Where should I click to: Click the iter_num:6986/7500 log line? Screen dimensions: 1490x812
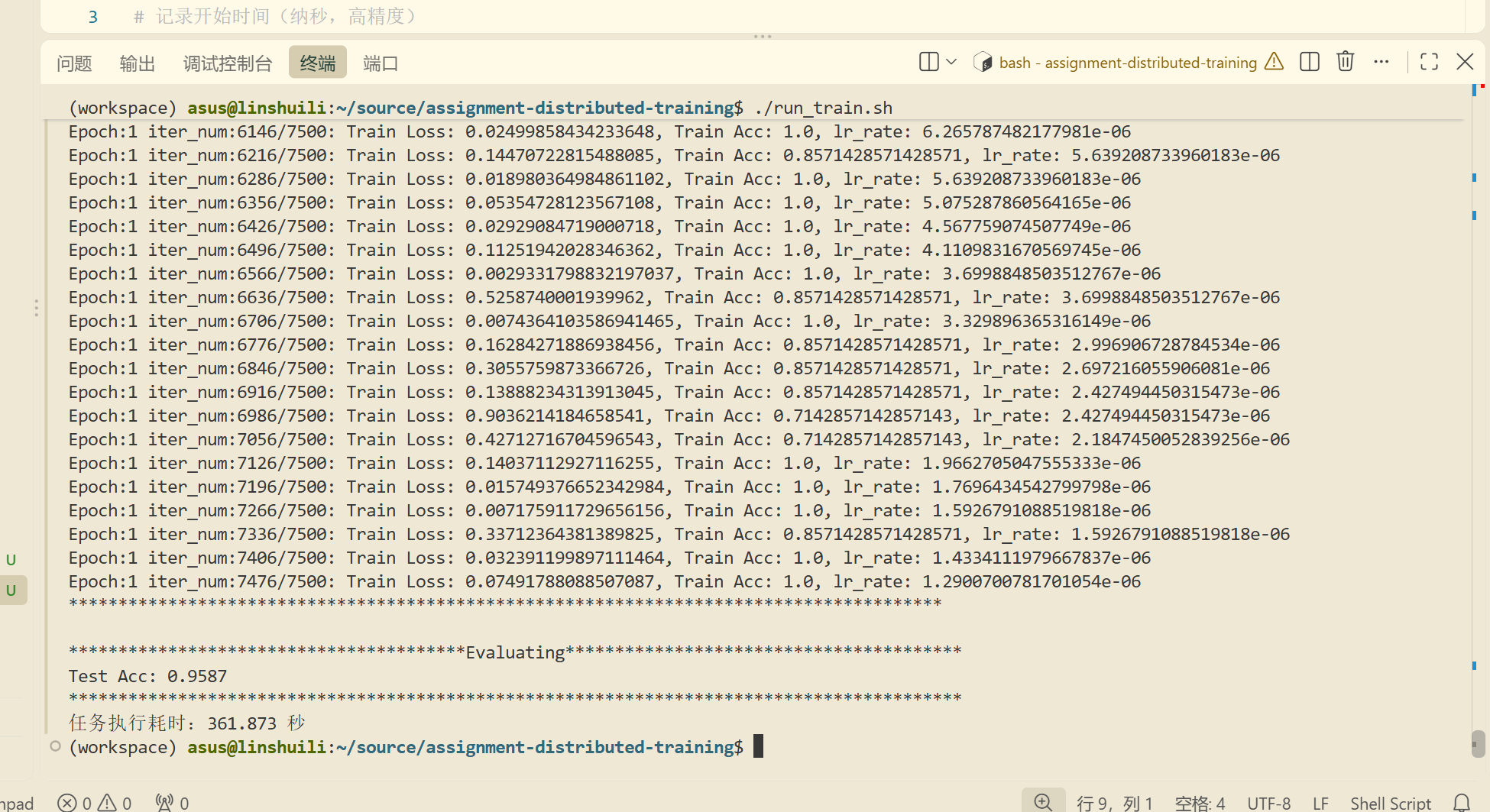669,416
